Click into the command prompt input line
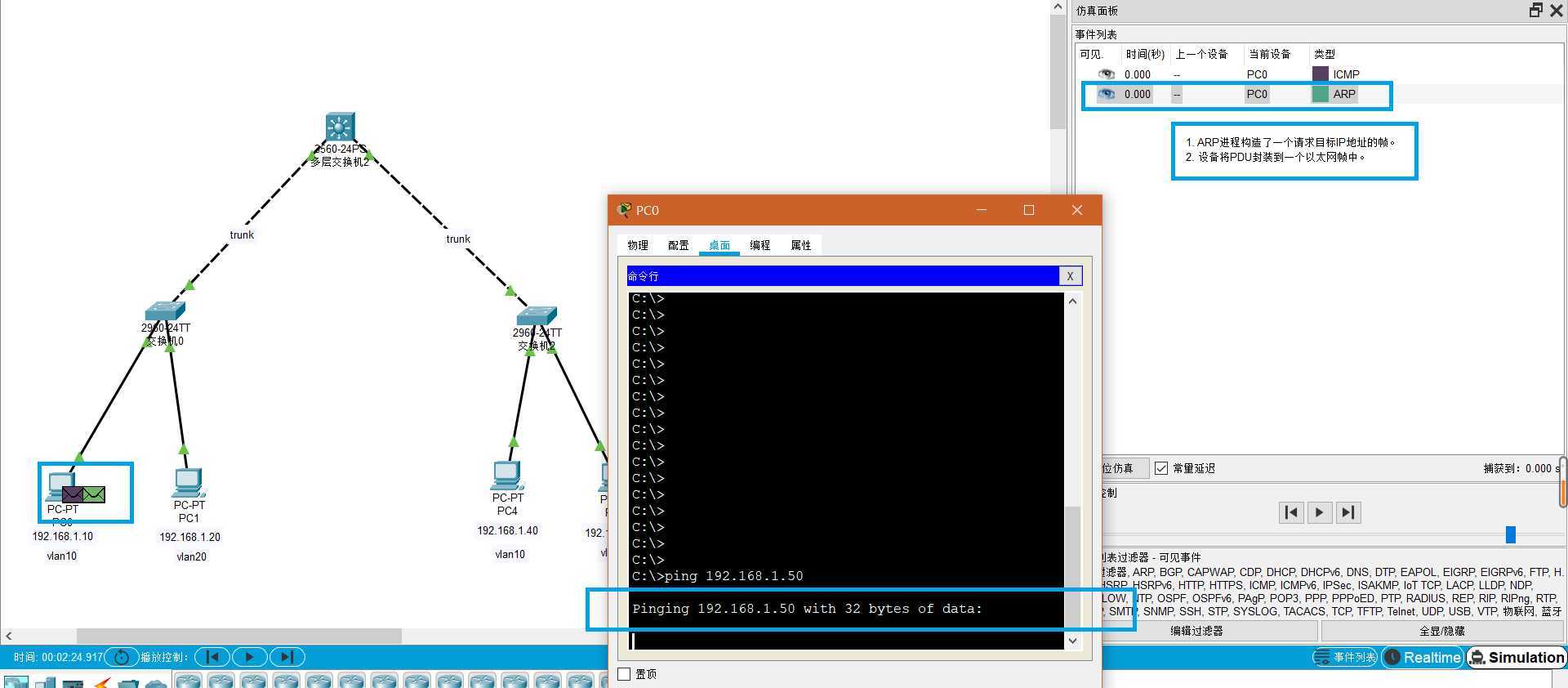This screenshot has width=1568, height=688. pyautogui.click(x=846, y=641)
